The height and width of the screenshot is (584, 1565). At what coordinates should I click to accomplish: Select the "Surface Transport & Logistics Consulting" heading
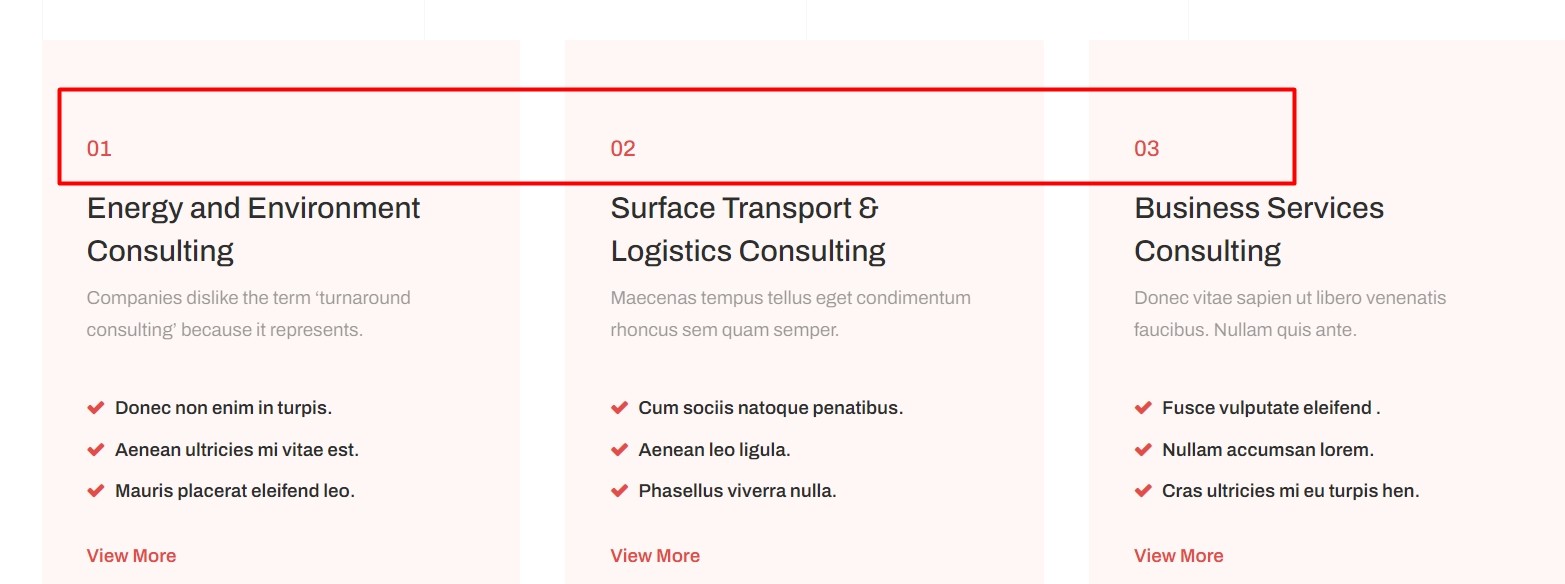pos(747,229)
